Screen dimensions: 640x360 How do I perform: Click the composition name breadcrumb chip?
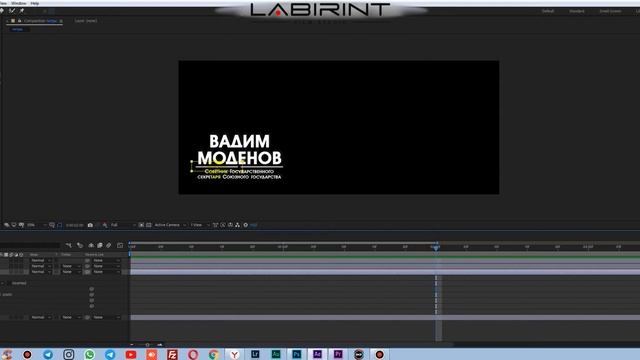(x=18, y=29)
